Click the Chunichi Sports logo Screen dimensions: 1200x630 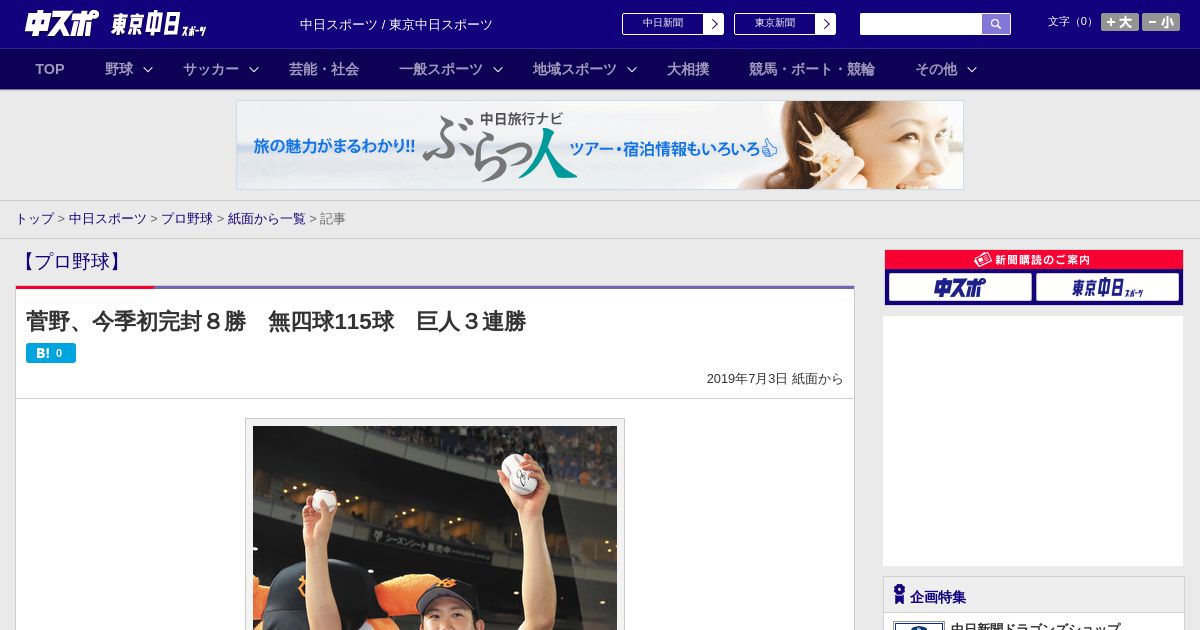point(62,23)
